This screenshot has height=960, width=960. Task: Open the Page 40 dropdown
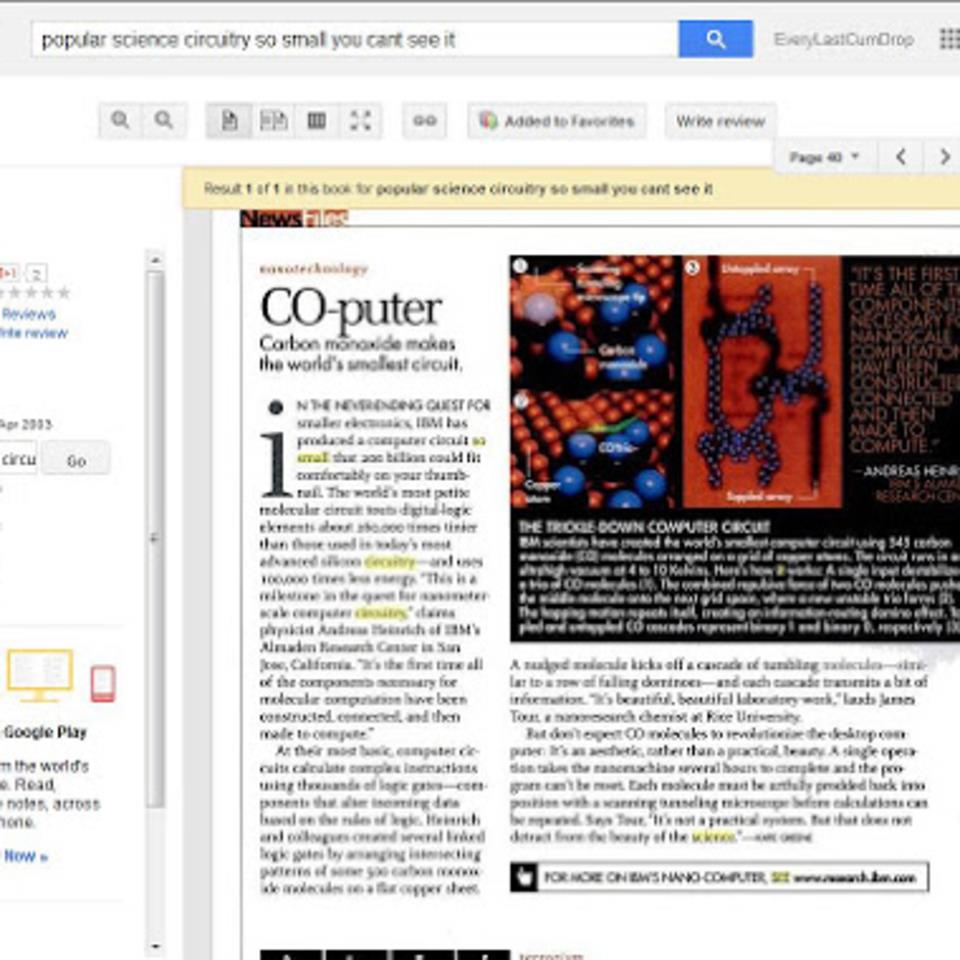(824, 157)
